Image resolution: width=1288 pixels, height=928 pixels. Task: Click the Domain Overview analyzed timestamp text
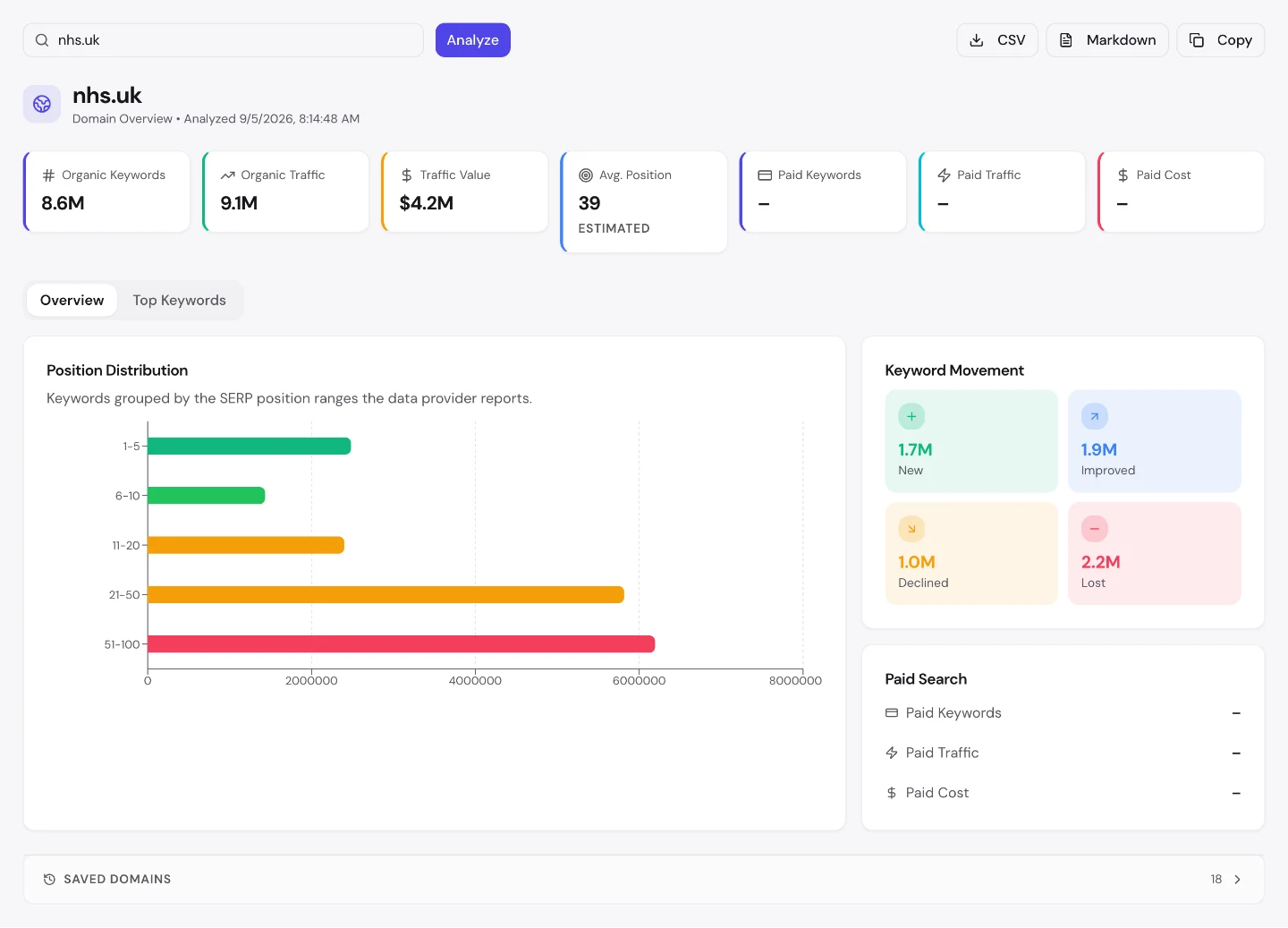(216, 119)
